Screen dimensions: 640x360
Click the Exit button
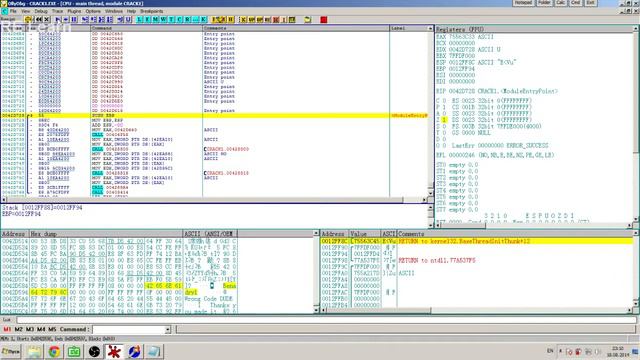click(590, 3)
